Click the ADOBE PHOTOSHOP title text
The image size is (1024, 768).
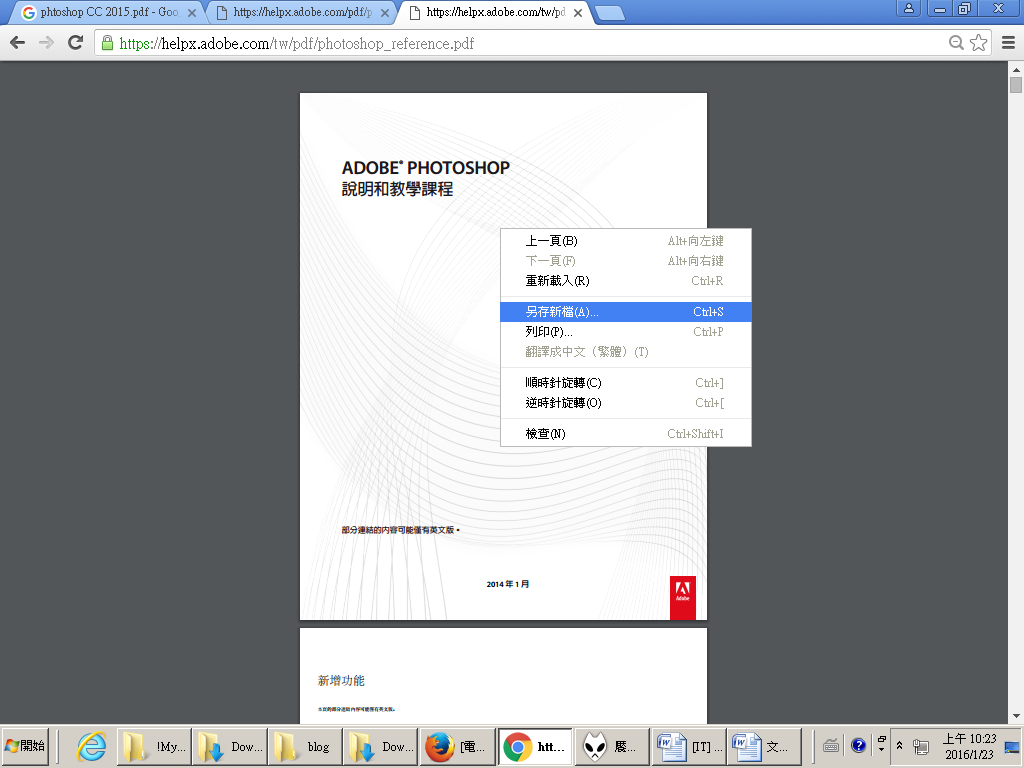click(x=426, y=168)
